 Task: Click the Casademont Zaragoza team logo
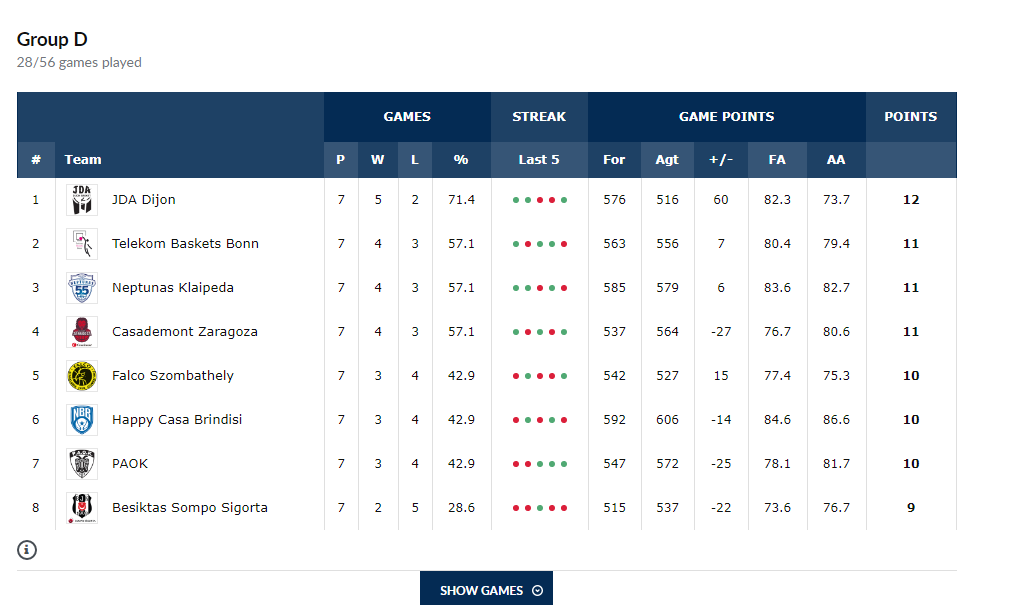pyautogui.click(x=82, y=332)
